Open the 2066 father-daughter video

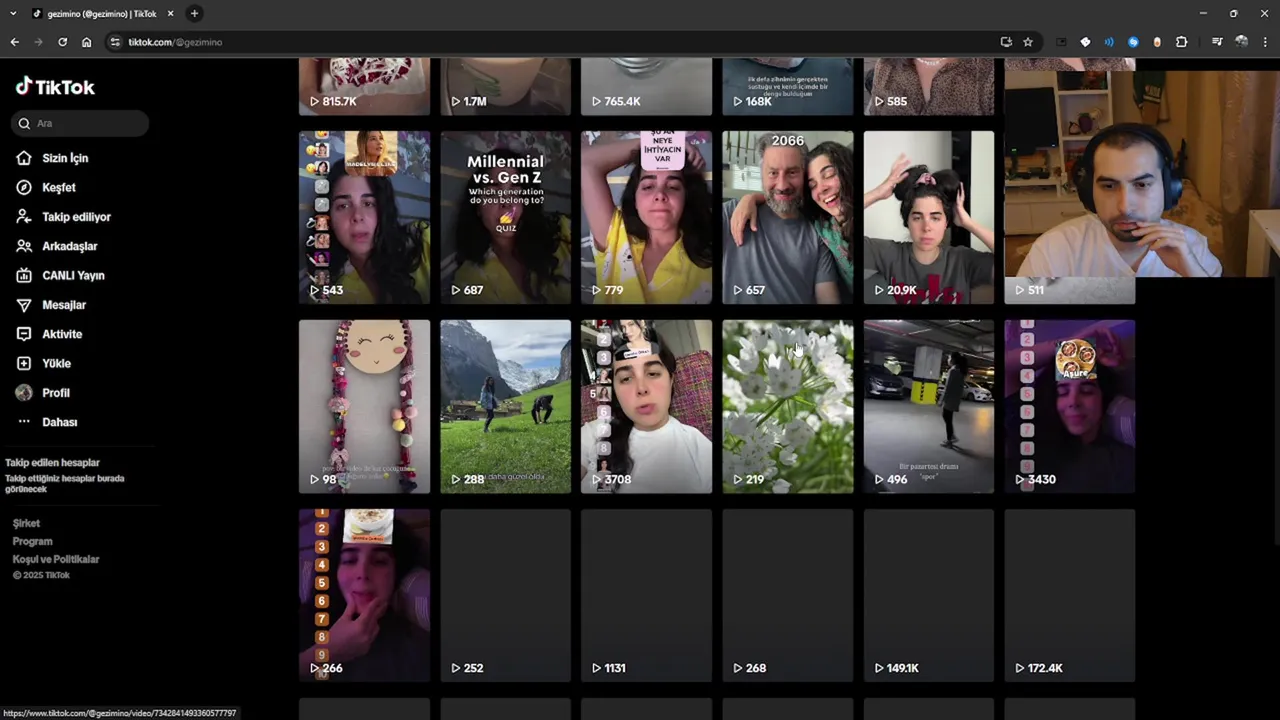click(788, 217)
